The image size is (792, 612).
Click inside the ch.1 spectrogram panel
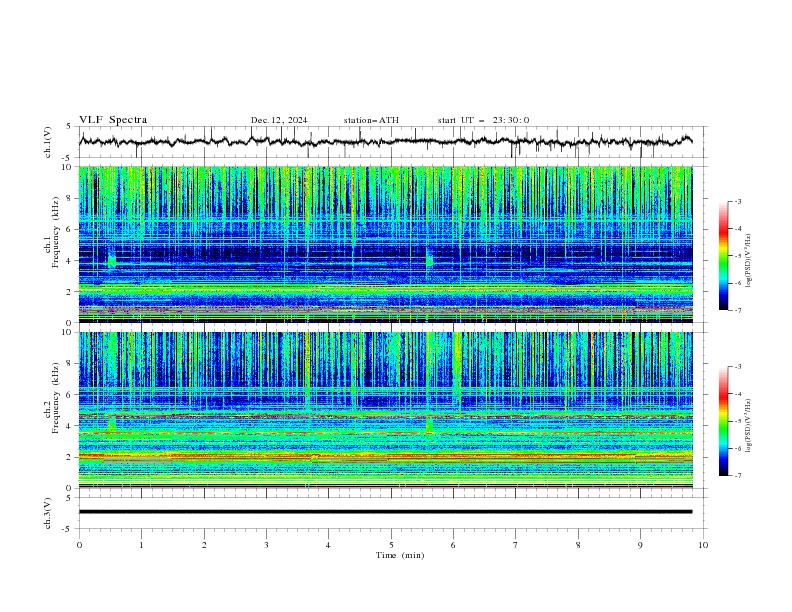(386, 244)
